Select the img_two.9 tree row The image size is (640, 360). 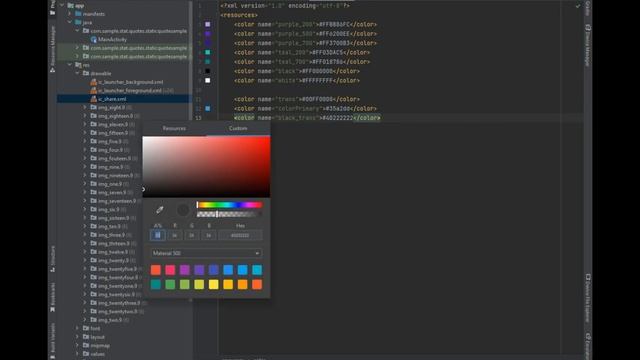pyautogui.click(x=110, y=320)
